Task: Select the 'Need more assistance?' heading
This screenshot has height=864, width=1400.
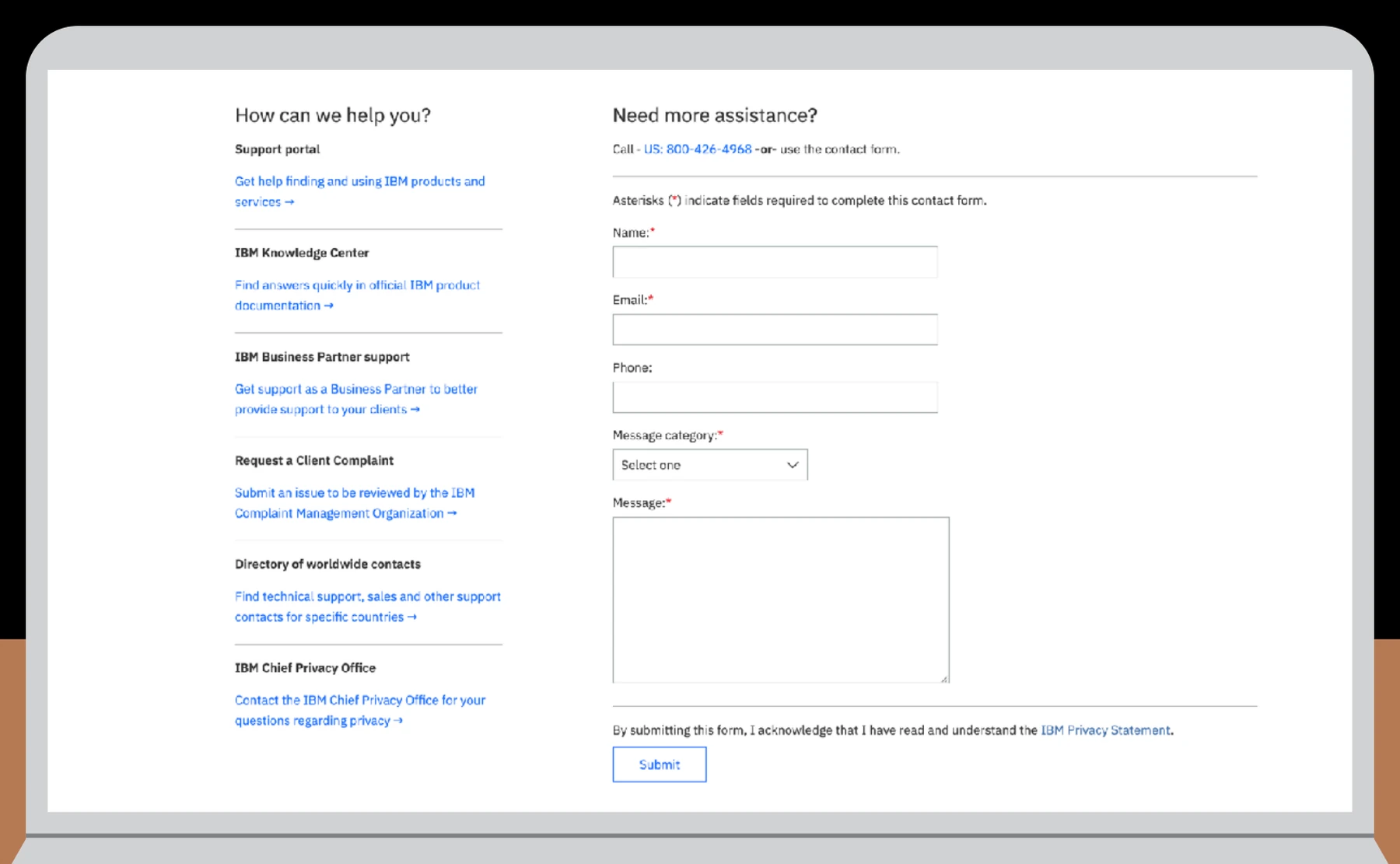Action: (715, 115)
